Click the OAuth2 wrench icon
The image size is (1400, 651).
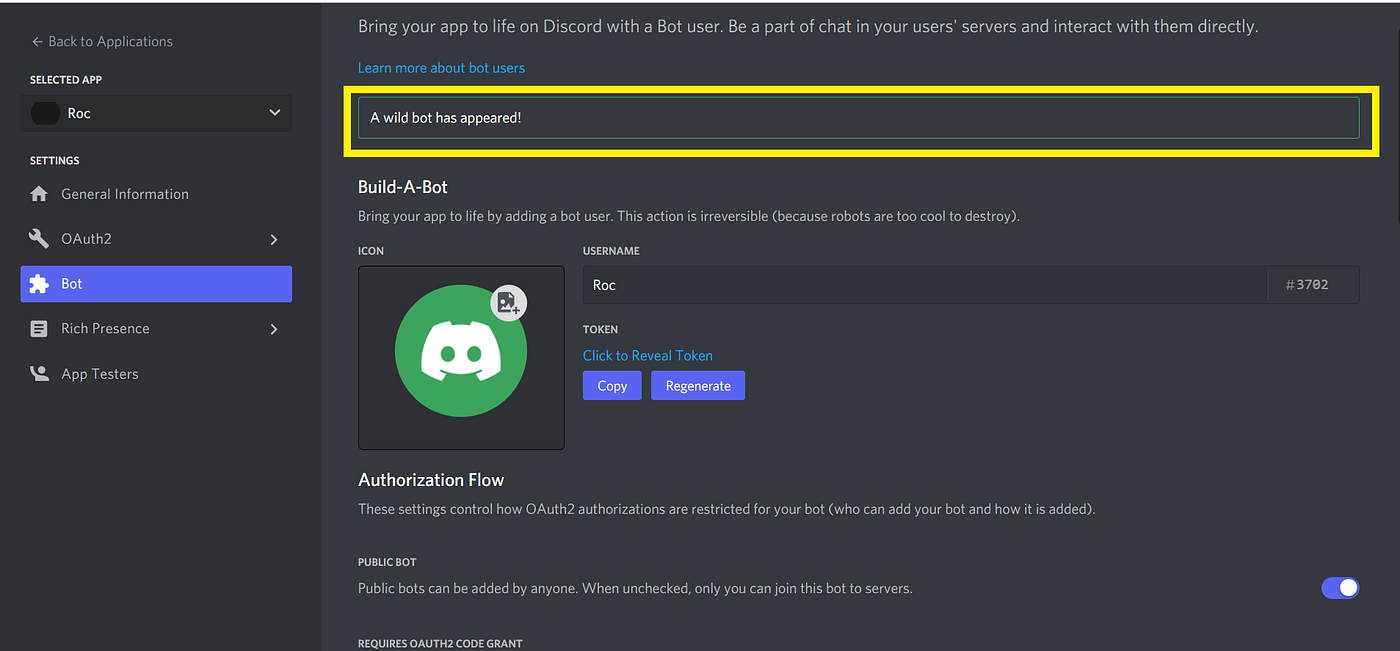pos(38,238)
